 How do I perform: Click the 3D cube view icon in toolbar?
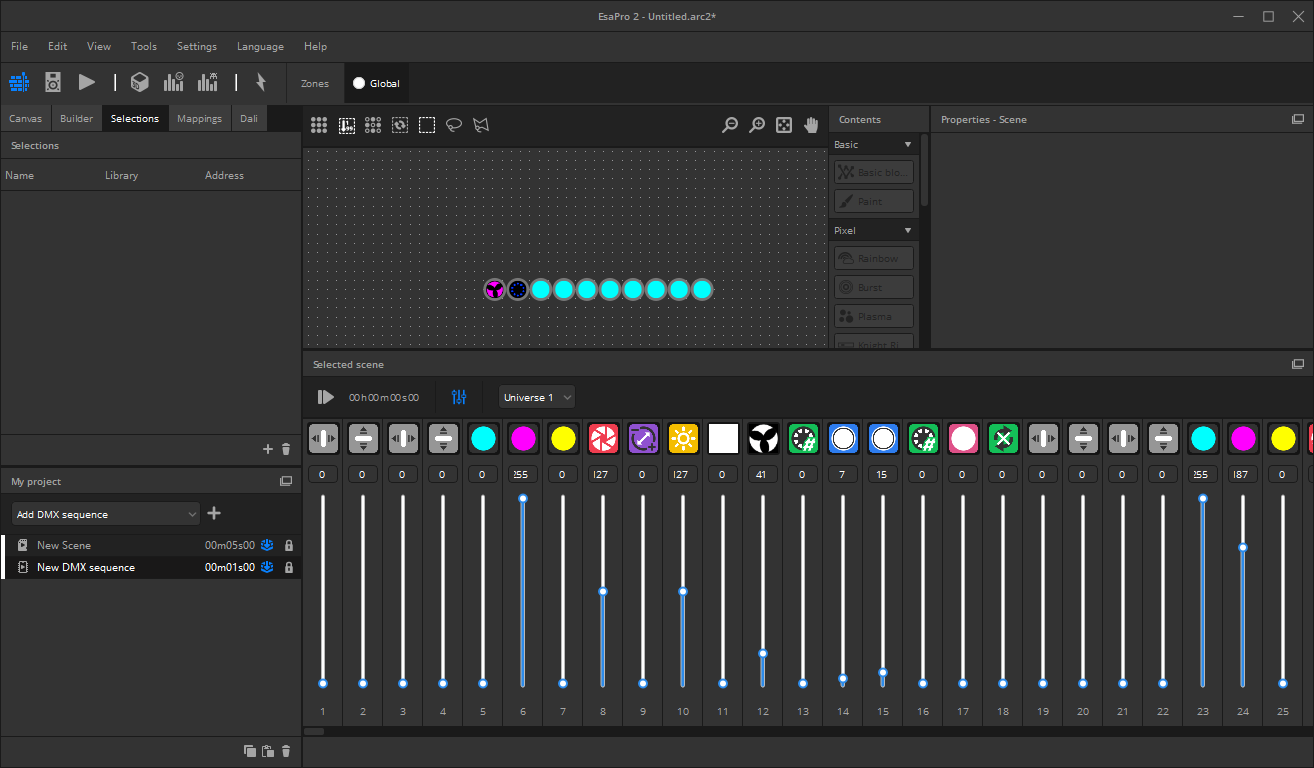(x=140, y=83)
